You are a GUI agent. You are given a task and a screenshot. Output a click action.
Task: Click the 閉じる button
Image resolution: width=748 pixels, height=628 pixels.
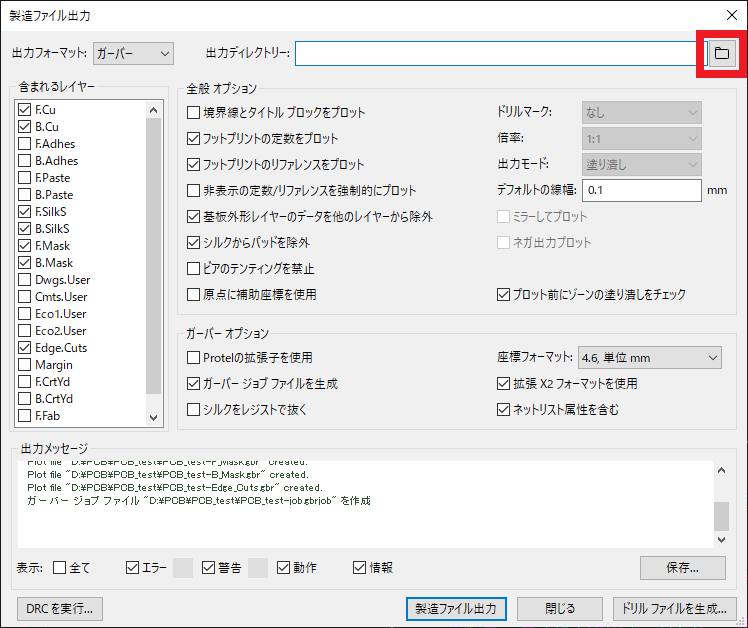point(560,608)
